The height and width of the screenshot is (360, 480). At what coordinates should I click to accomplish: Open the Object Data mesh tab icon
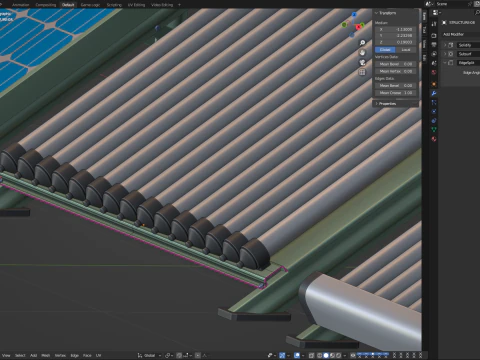coord(434,130)
